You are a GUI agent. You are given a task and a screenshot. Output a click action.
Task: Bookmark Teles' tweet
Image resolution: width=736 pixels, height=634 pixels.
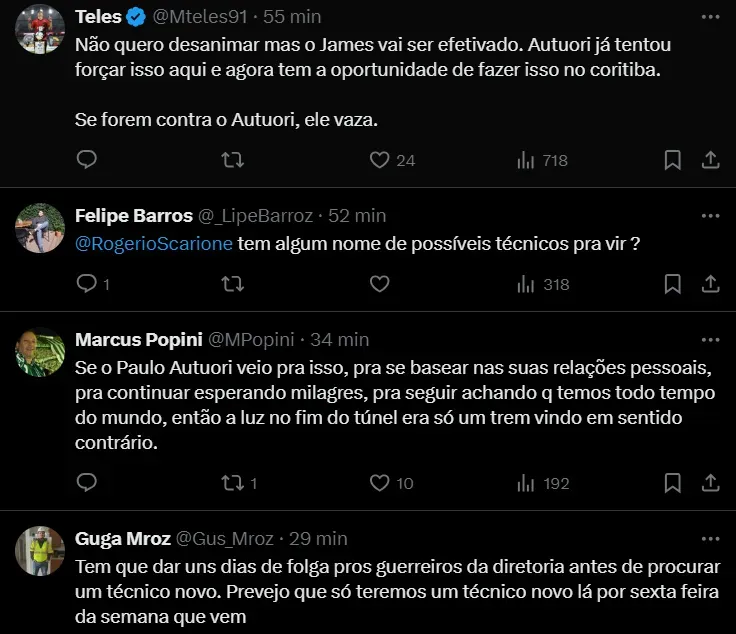point(673,160)
